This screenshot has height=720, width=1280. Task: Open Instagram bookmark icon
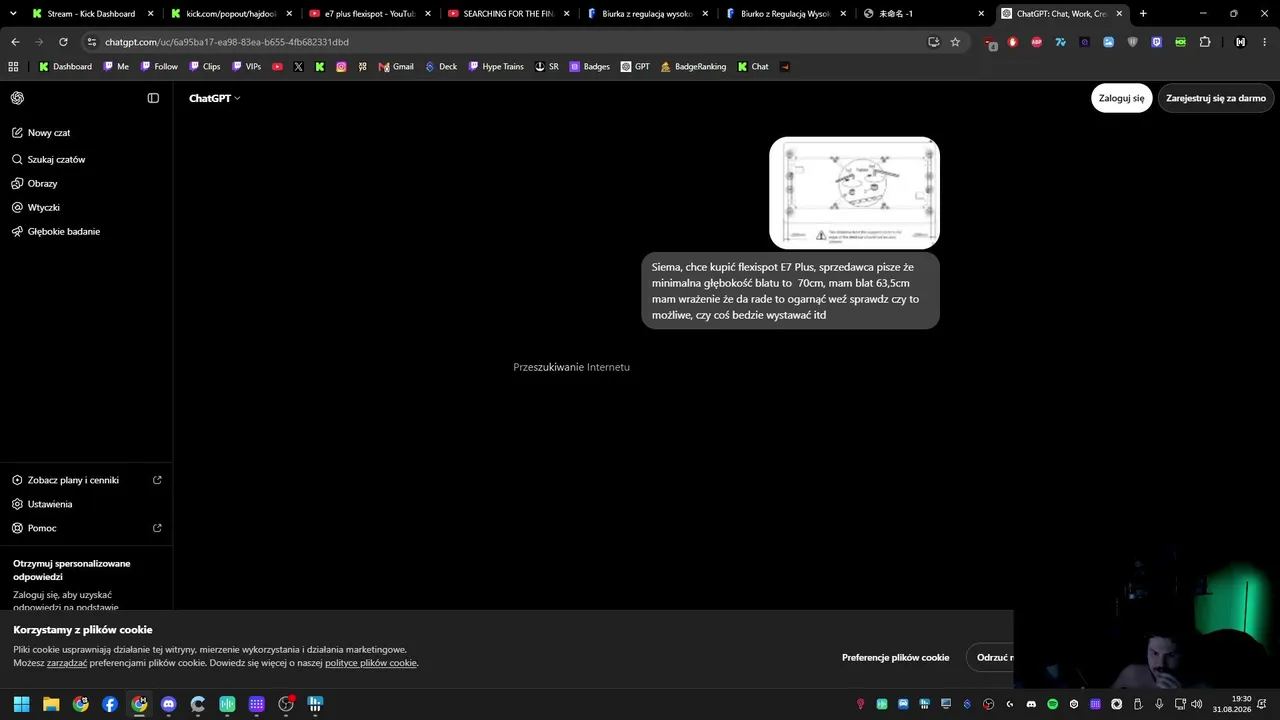[x=341, y=67]
